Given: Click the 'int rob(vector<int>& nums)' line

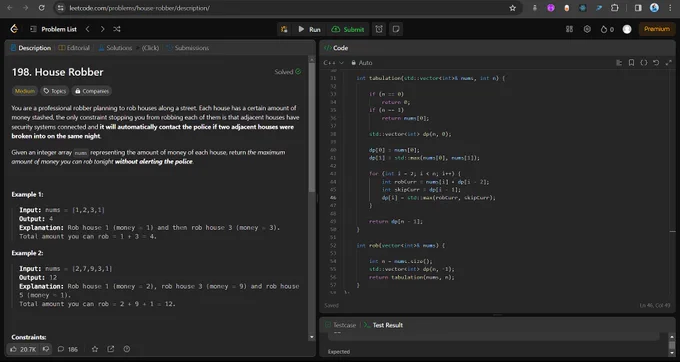Looking at the screenshot, I should tap(400, 245).
